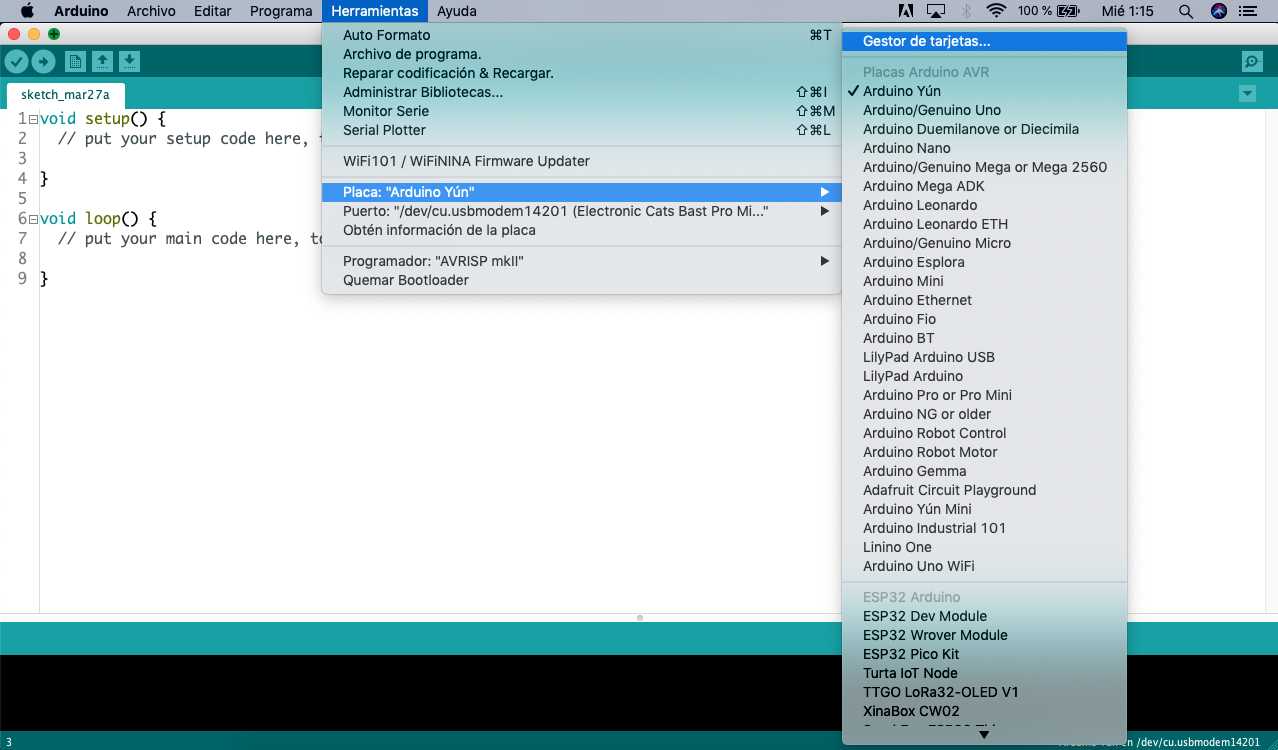
Task: Open Spotlight search icon
Action: (1186, 11)
